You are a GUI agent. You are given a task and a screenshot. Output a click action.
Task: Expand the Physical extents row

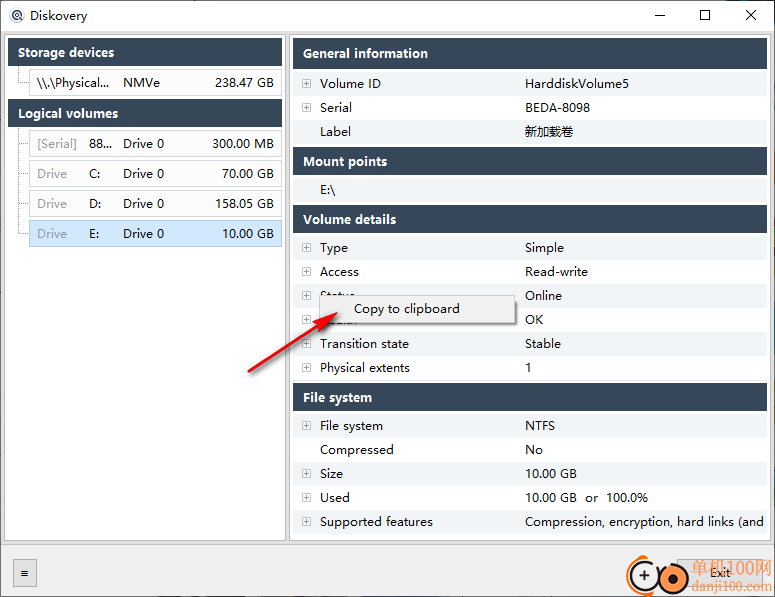pyautogui.click(x=306, y=368)
